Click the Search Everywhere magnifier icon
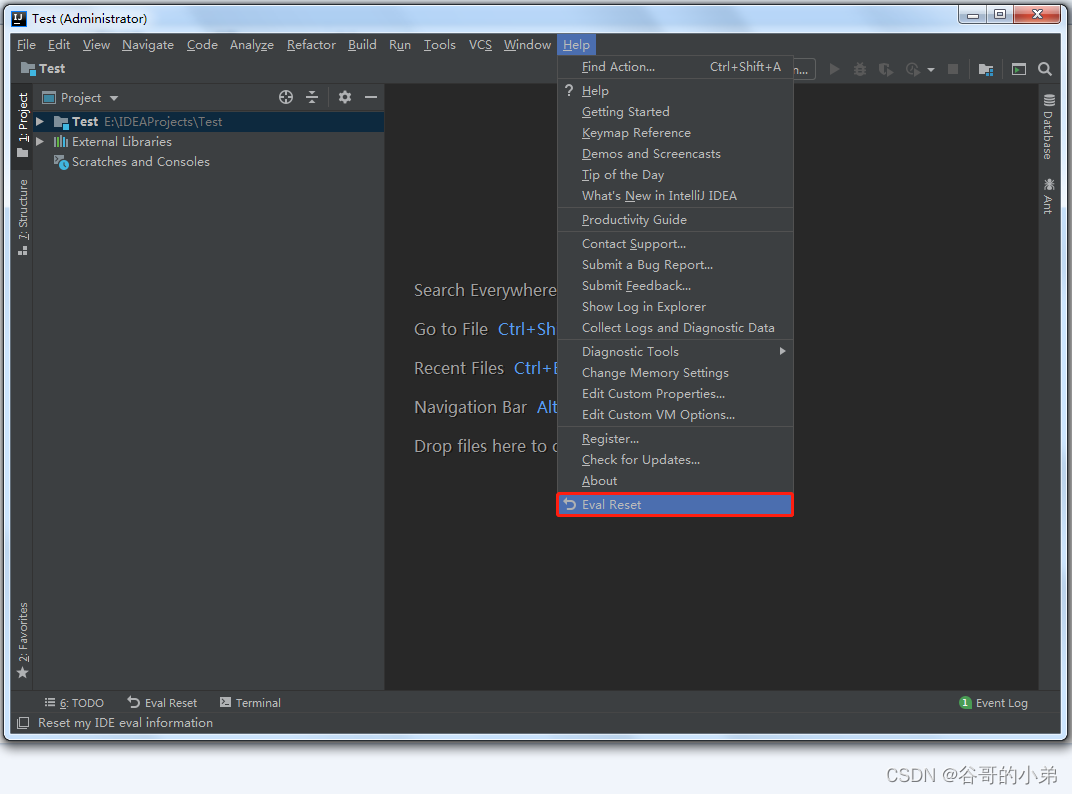The width and height of the screenshot is (1072, 794). point(1045,69)
